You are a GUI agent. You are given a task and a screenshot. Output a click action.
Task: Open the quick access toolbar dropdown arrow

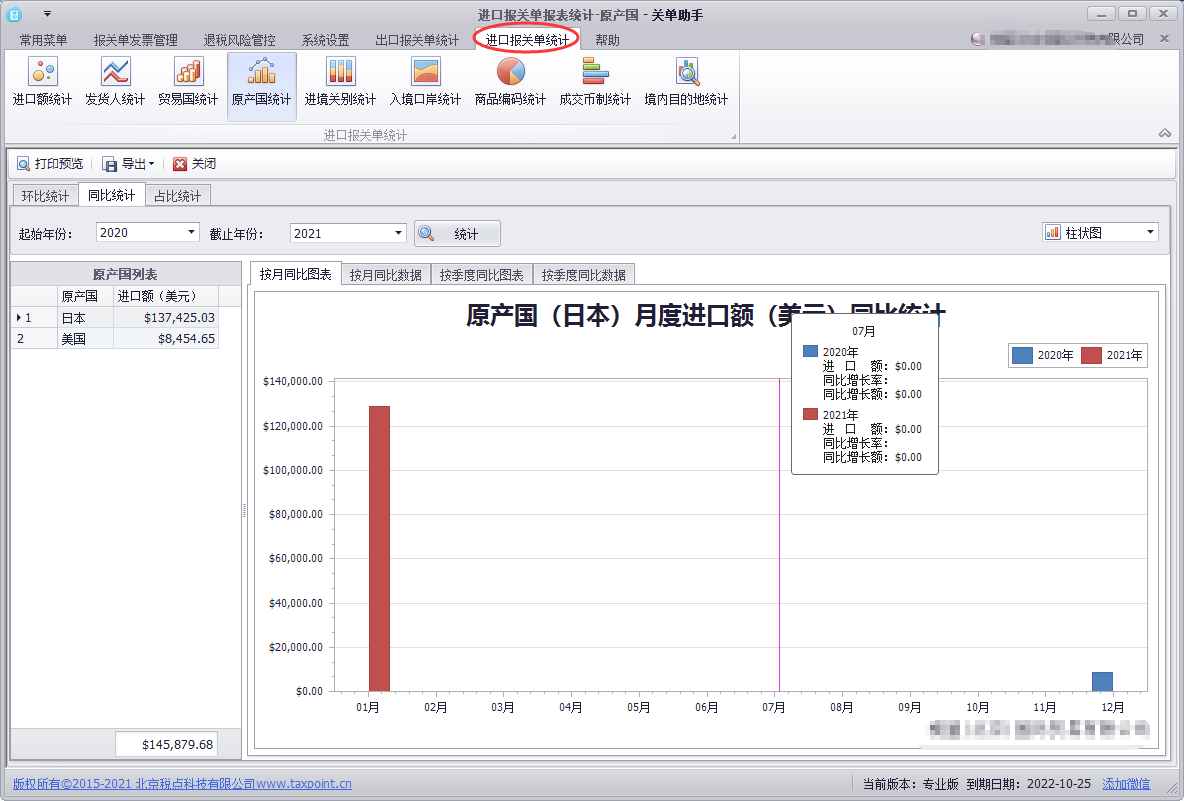[48, 14]
